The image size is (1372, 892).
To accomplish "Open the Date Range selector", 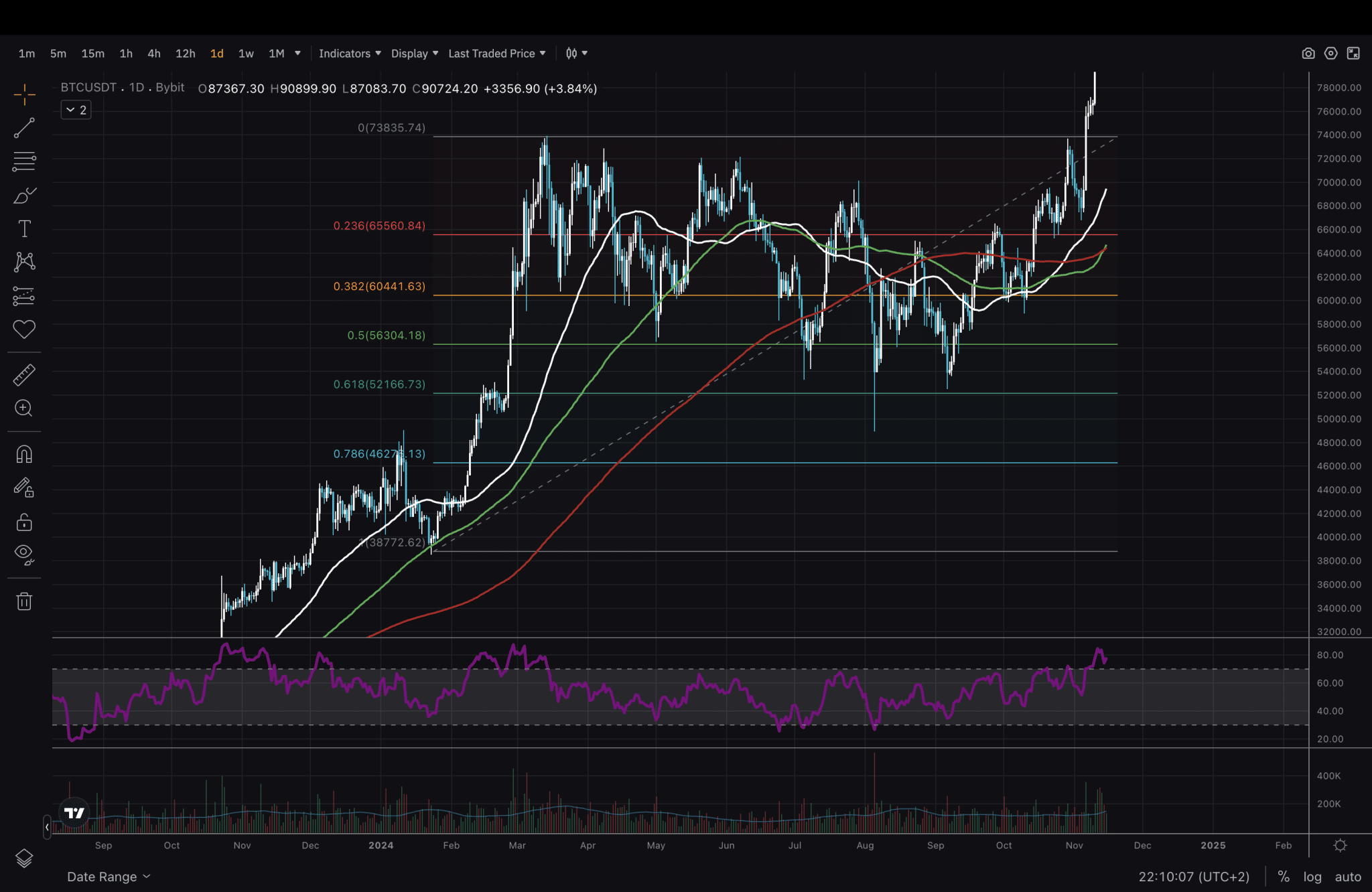I will click(x=108, y=877).
